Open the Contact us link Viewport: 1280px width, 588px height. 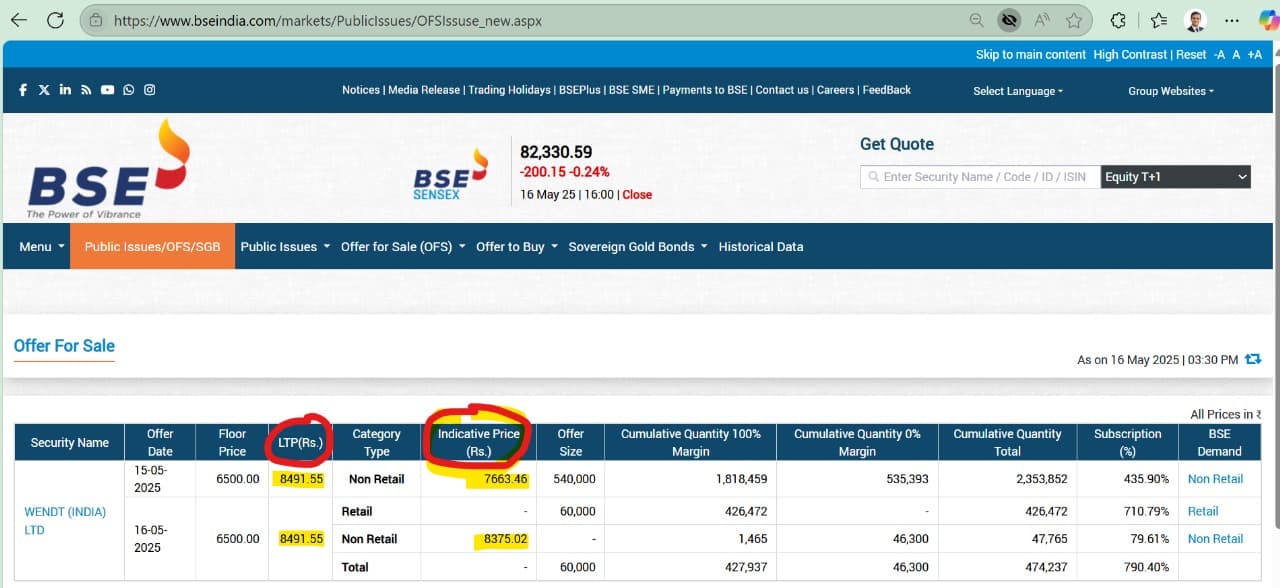pyautogui.click(x=782, y=90)
